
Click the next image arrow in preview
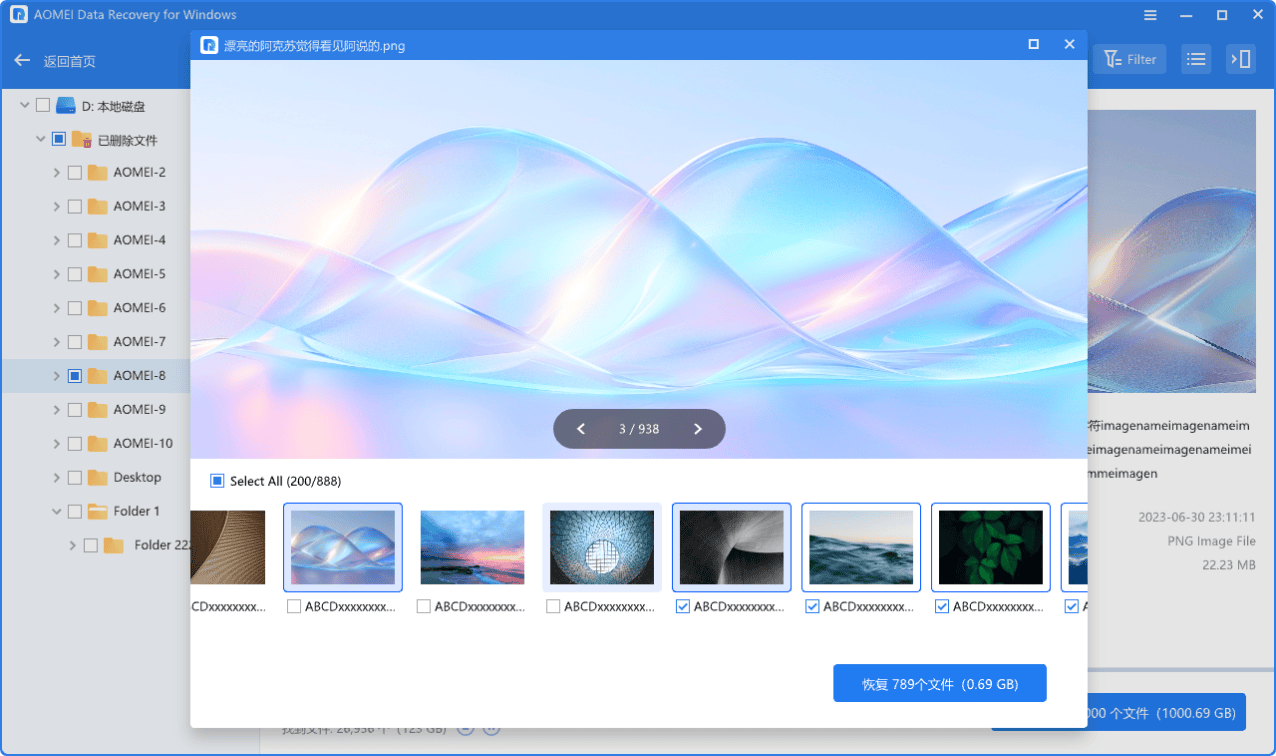pyautogui.click(x=698, y=429)
